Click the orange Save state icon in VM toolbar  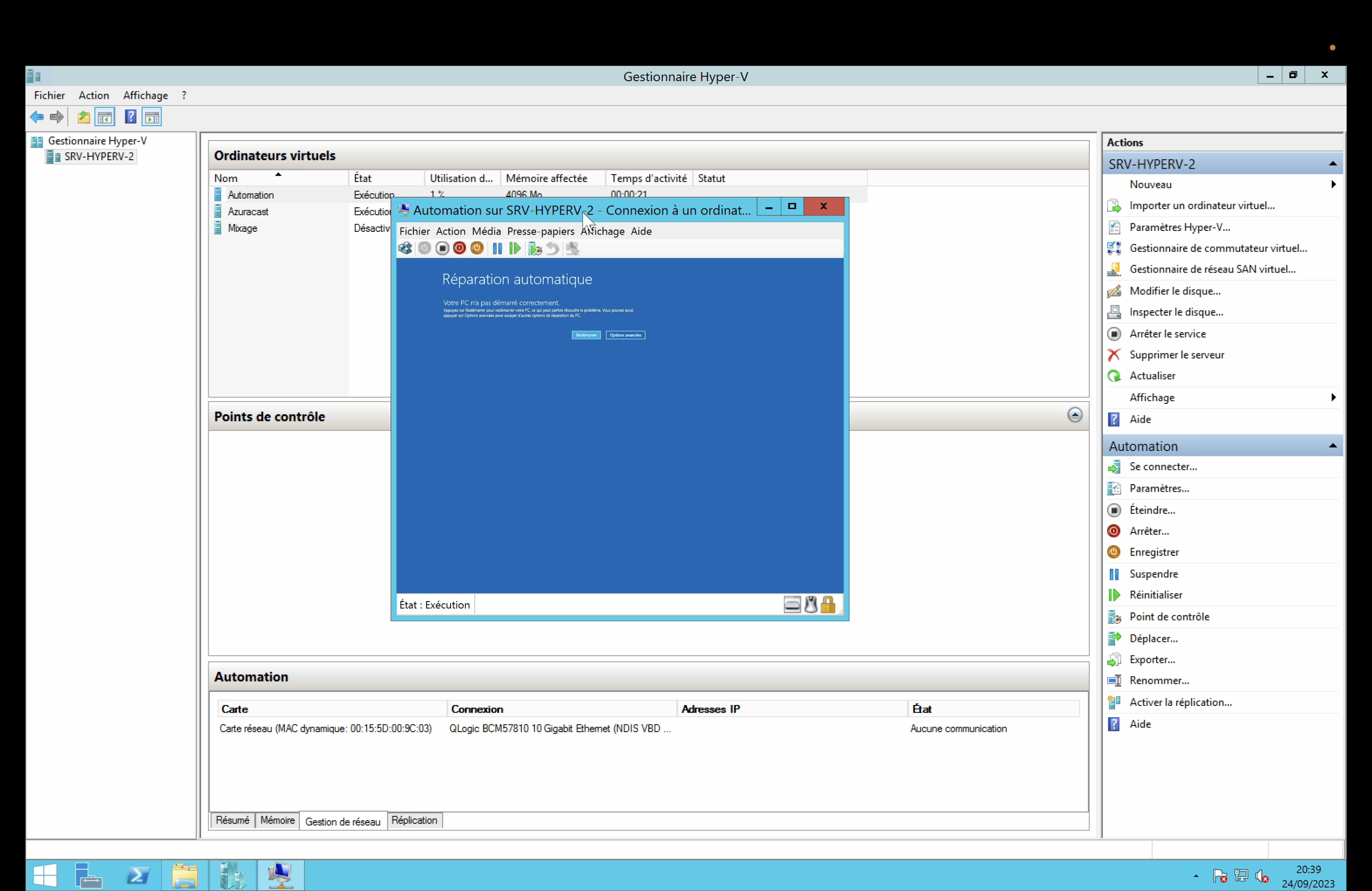[477, 249]
